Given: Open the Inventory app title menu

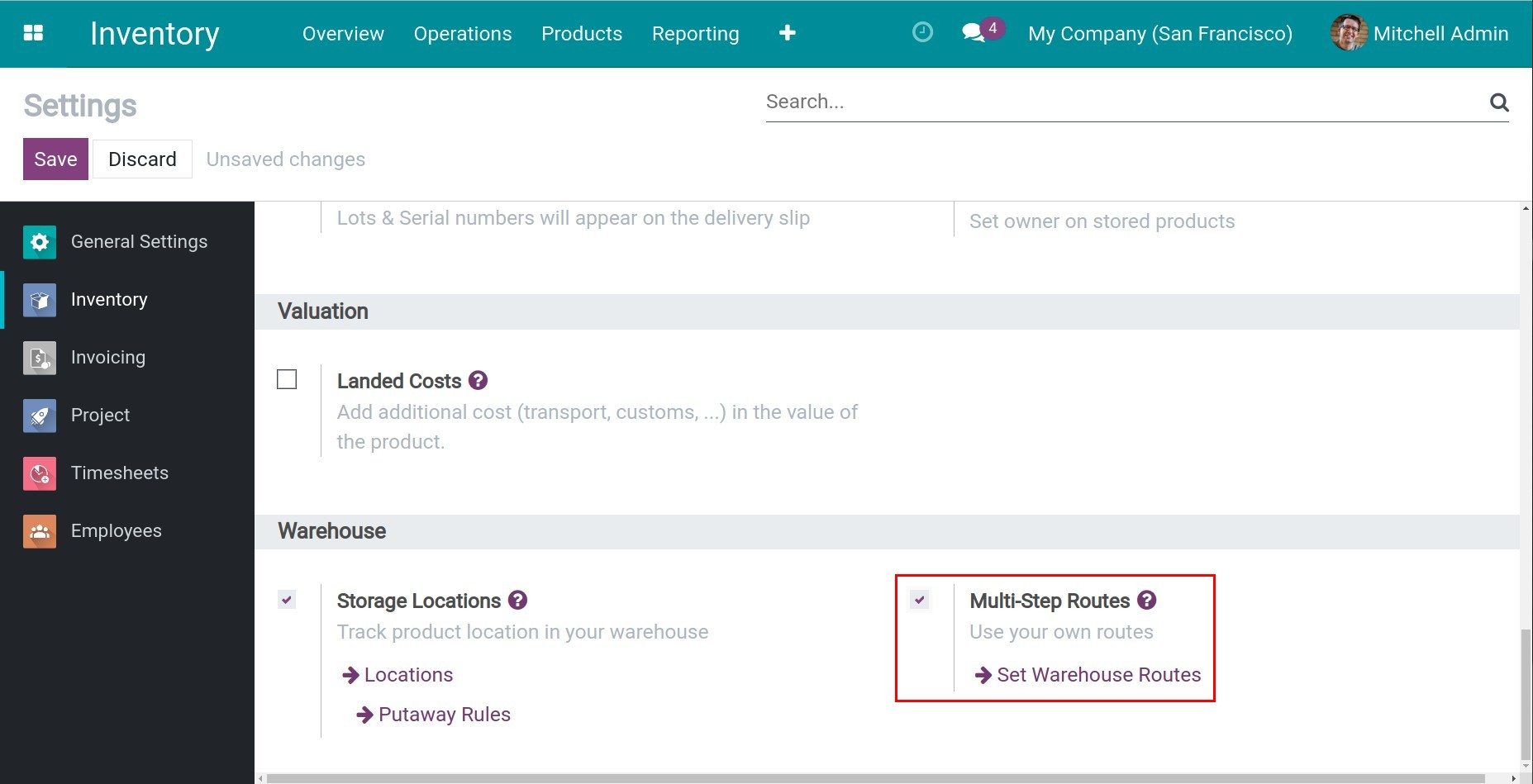Looking at the screenshot, I should pyautogui.click(x=155, y=34).
